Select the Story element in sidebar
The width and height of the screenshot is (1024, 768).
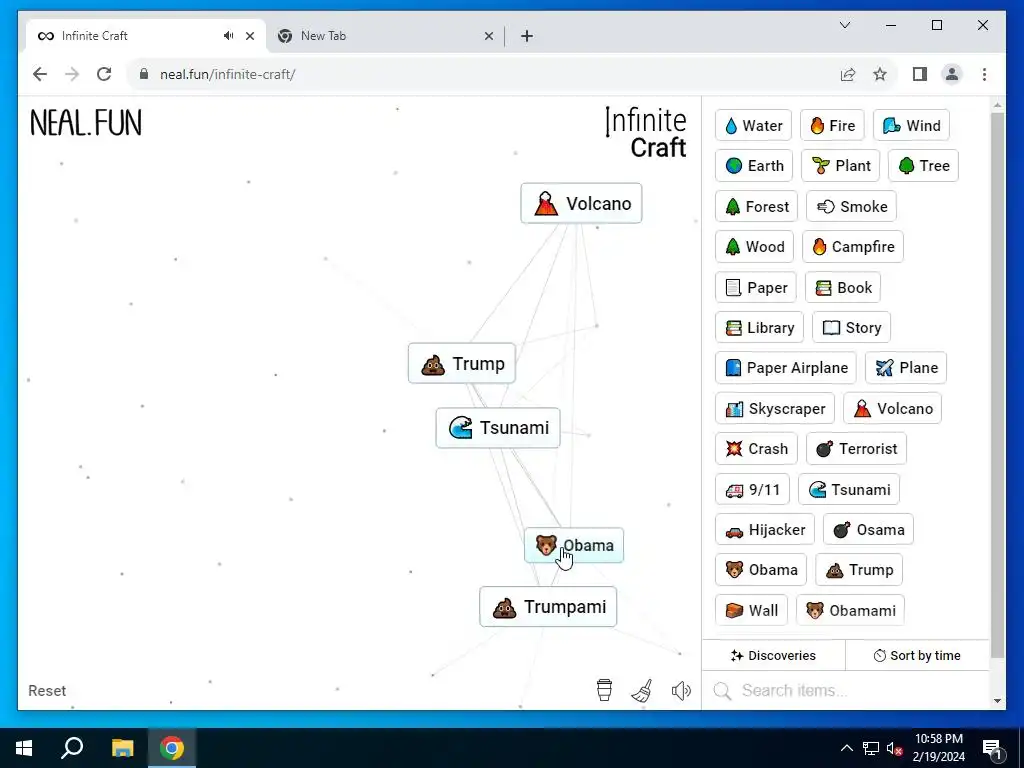851,328
